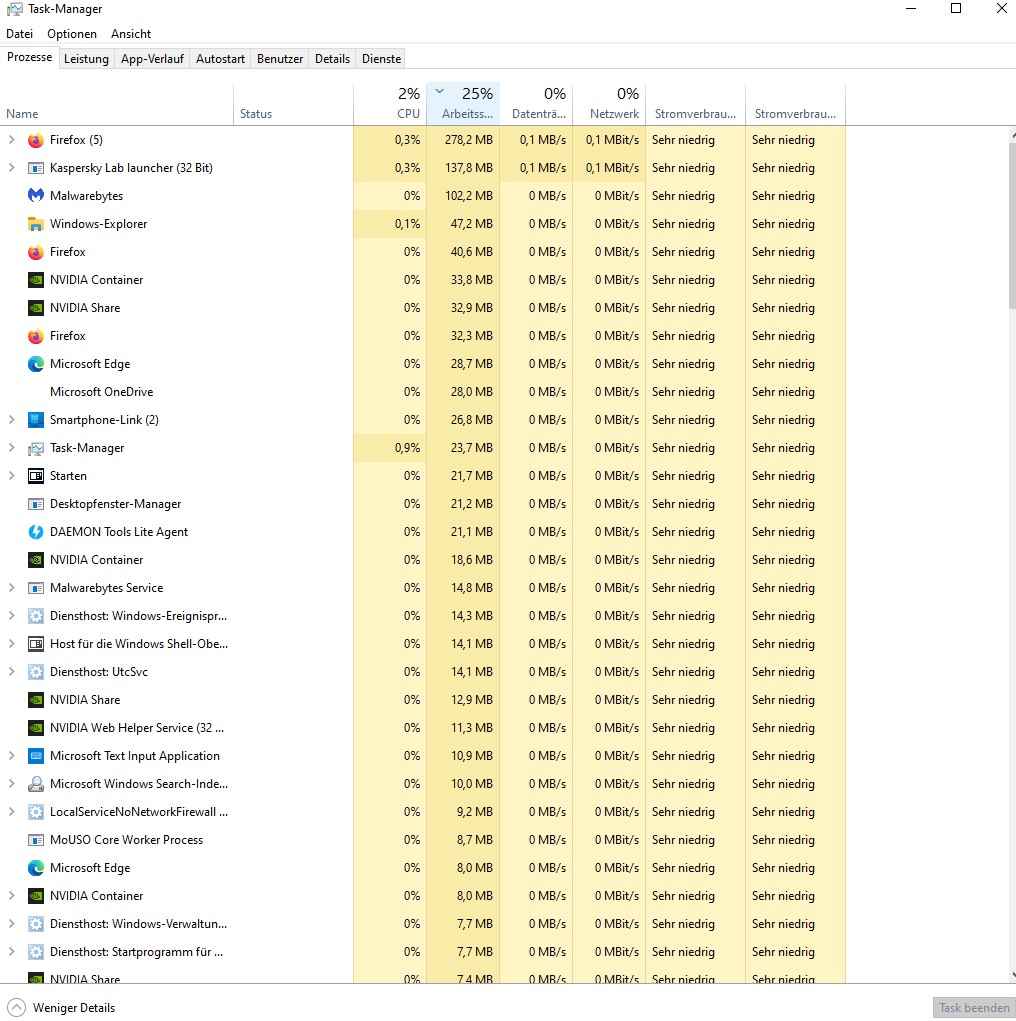Expand the Task-Manager process row
This screenshot has width=1016, height=1021.
click(x=11, y=448)
